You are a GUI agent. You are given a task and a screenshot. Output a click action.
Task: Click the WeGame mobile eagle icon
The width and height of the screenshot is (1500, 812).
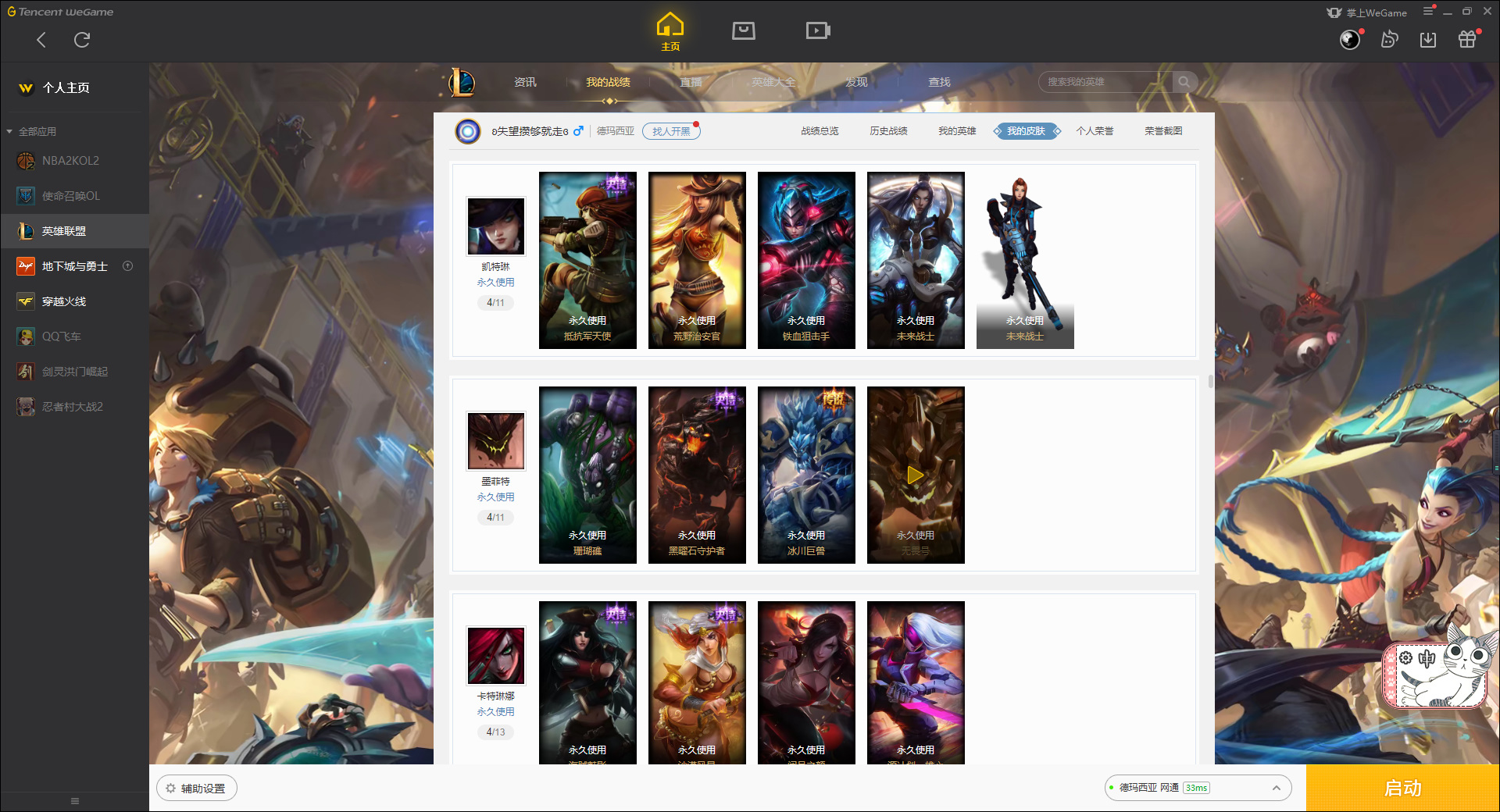point(1334,12)
